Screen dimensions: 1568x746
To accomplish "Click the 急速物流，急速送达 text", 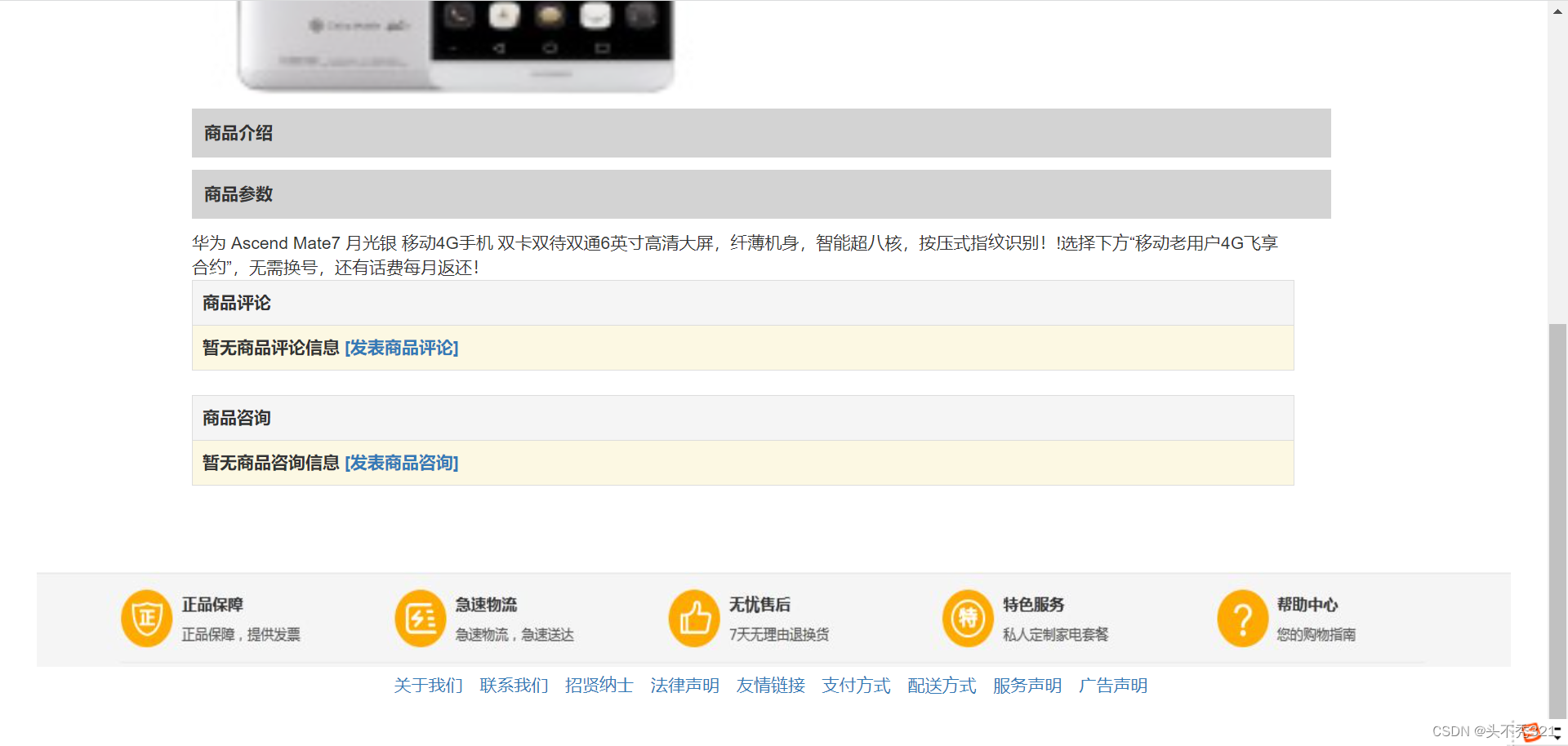I will point(514,634).
